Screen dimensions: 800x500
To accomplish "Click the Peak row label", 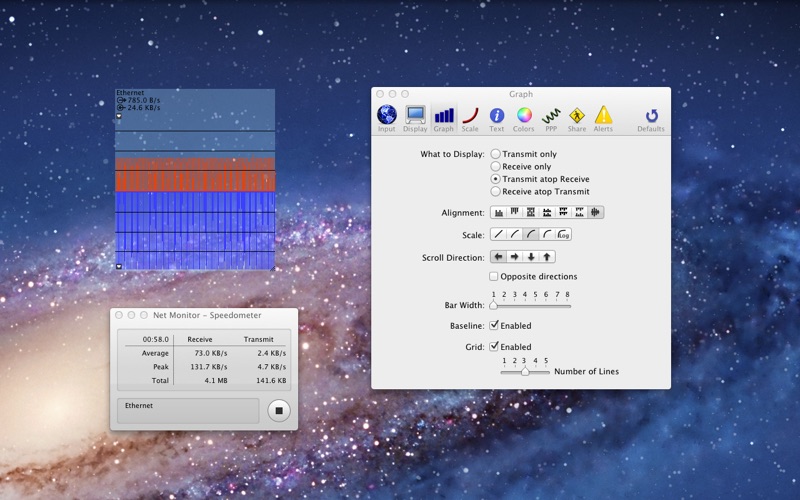I will point(161,367).
